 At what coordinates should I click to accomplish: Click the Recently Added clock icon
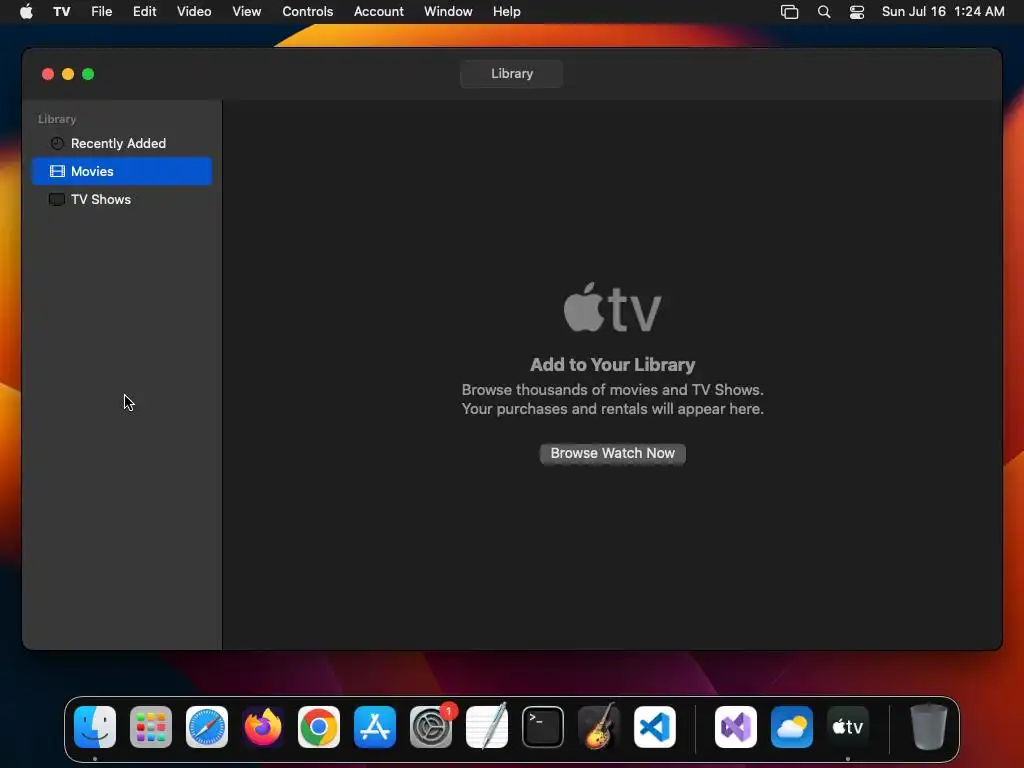pyautogui.click(x=57, y=143)
